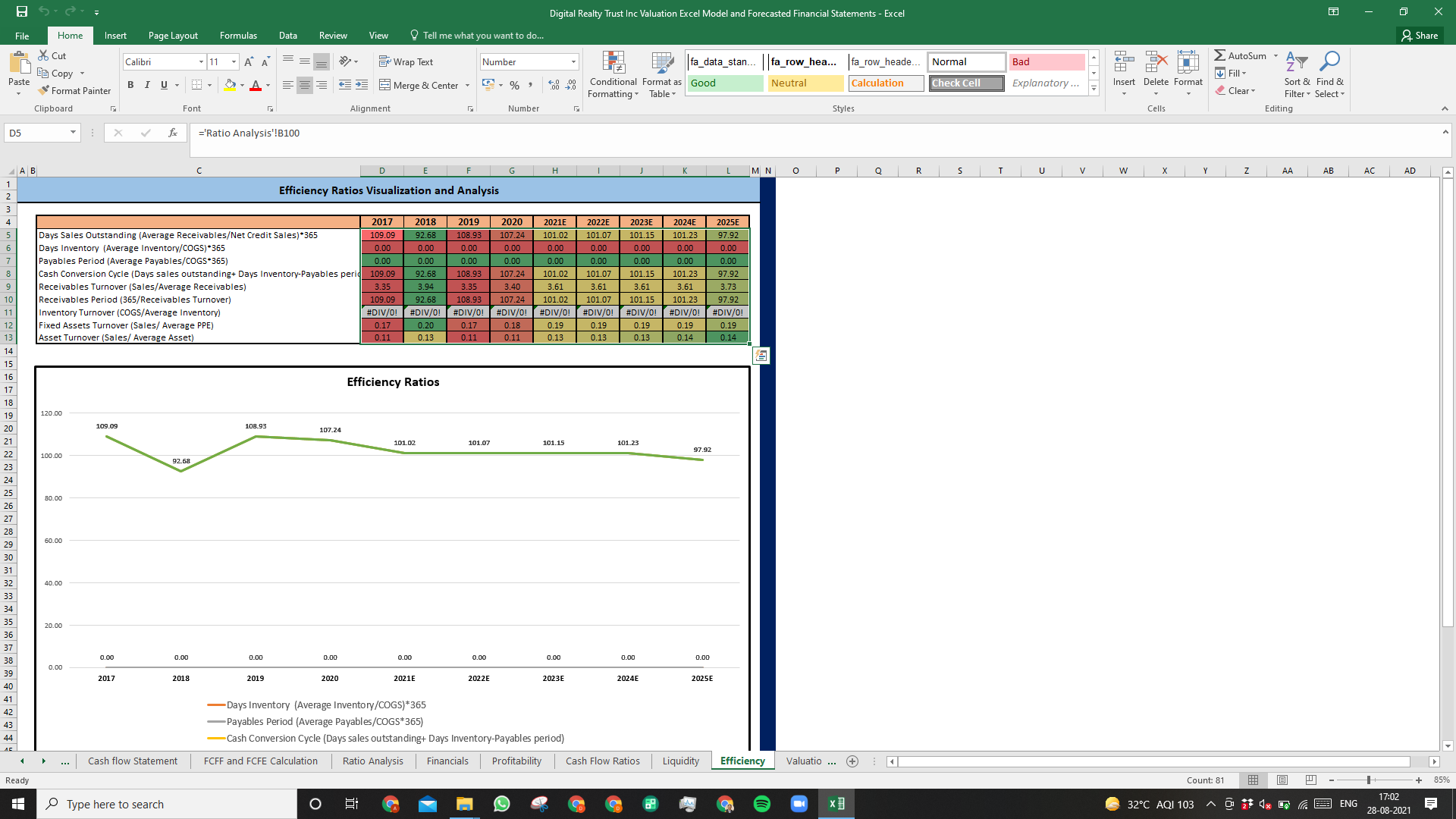Expand the cell styles gallery More arrow

(x=1094, y=89)
